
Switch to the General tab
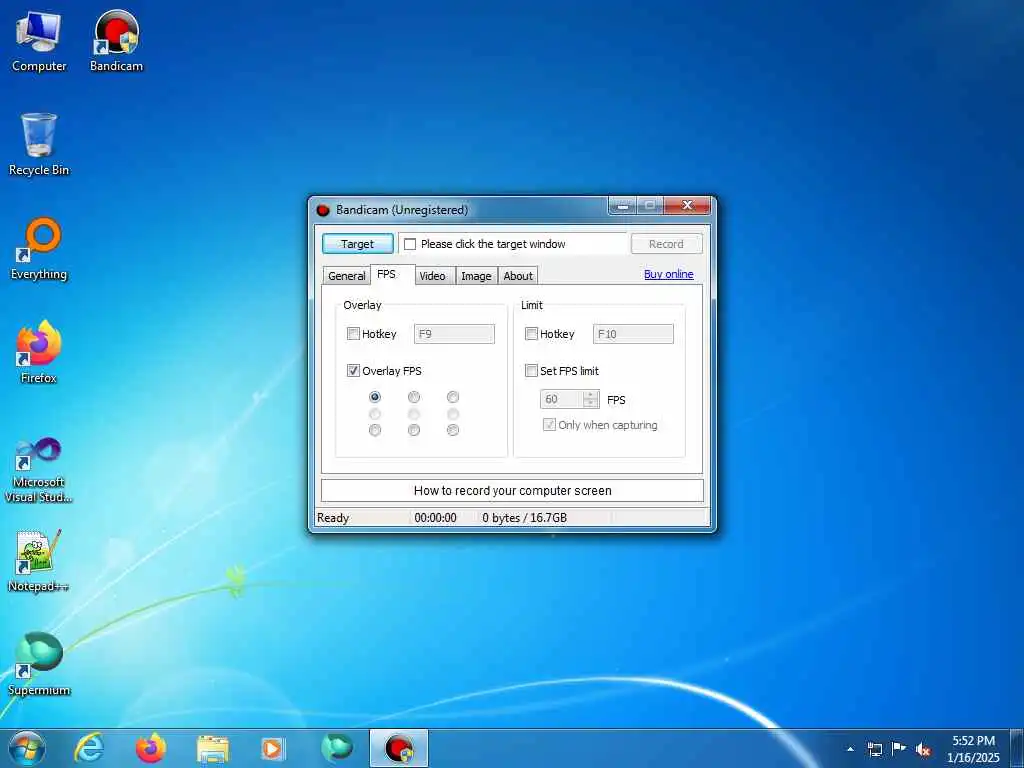pyautogui.click(x=347, y=276)
